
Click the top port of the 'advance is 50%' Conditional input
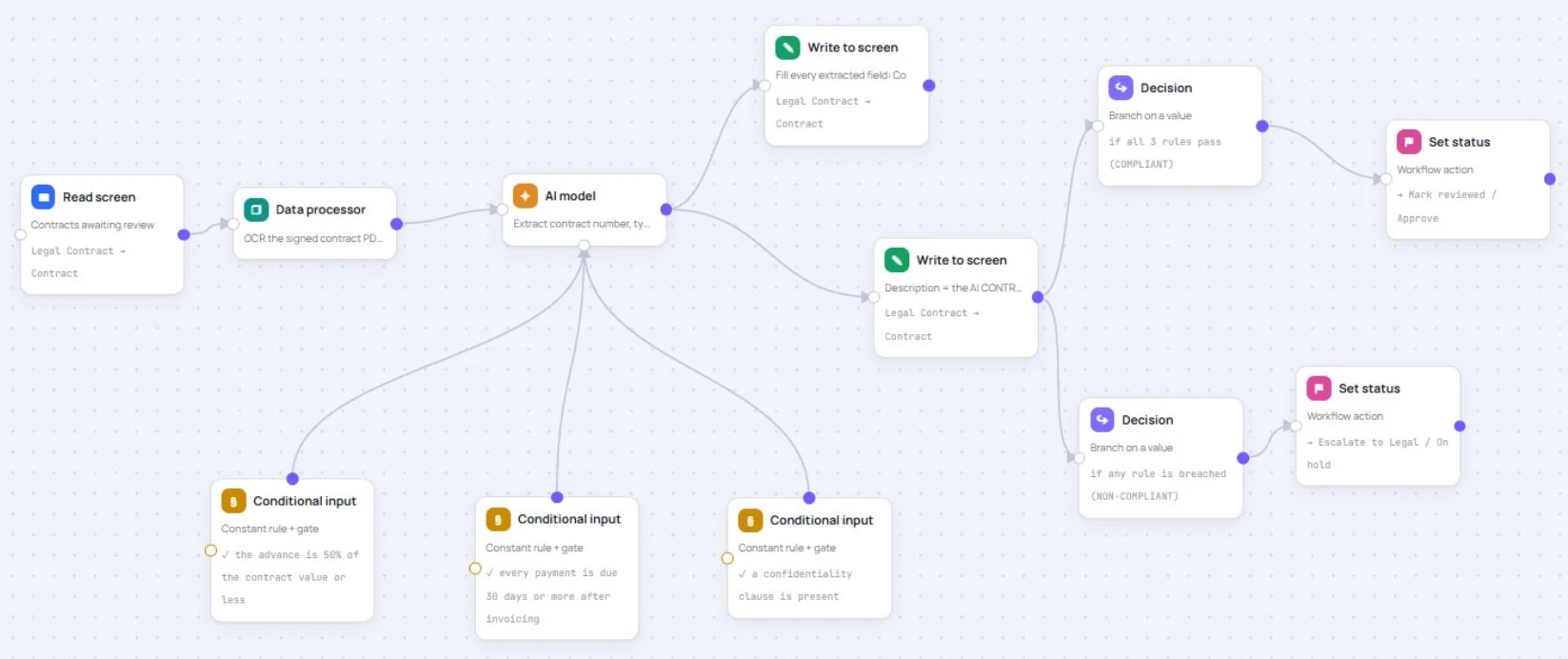(292, 479)
